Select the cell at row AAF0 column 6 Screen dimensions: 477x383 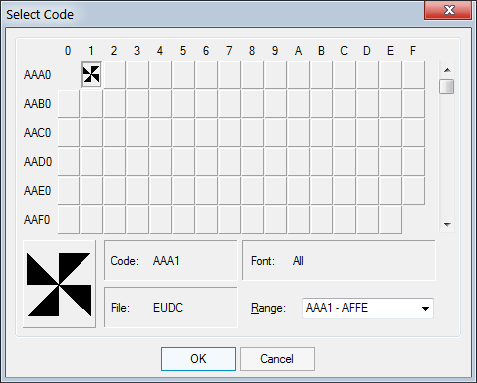[x=206, y=219]
